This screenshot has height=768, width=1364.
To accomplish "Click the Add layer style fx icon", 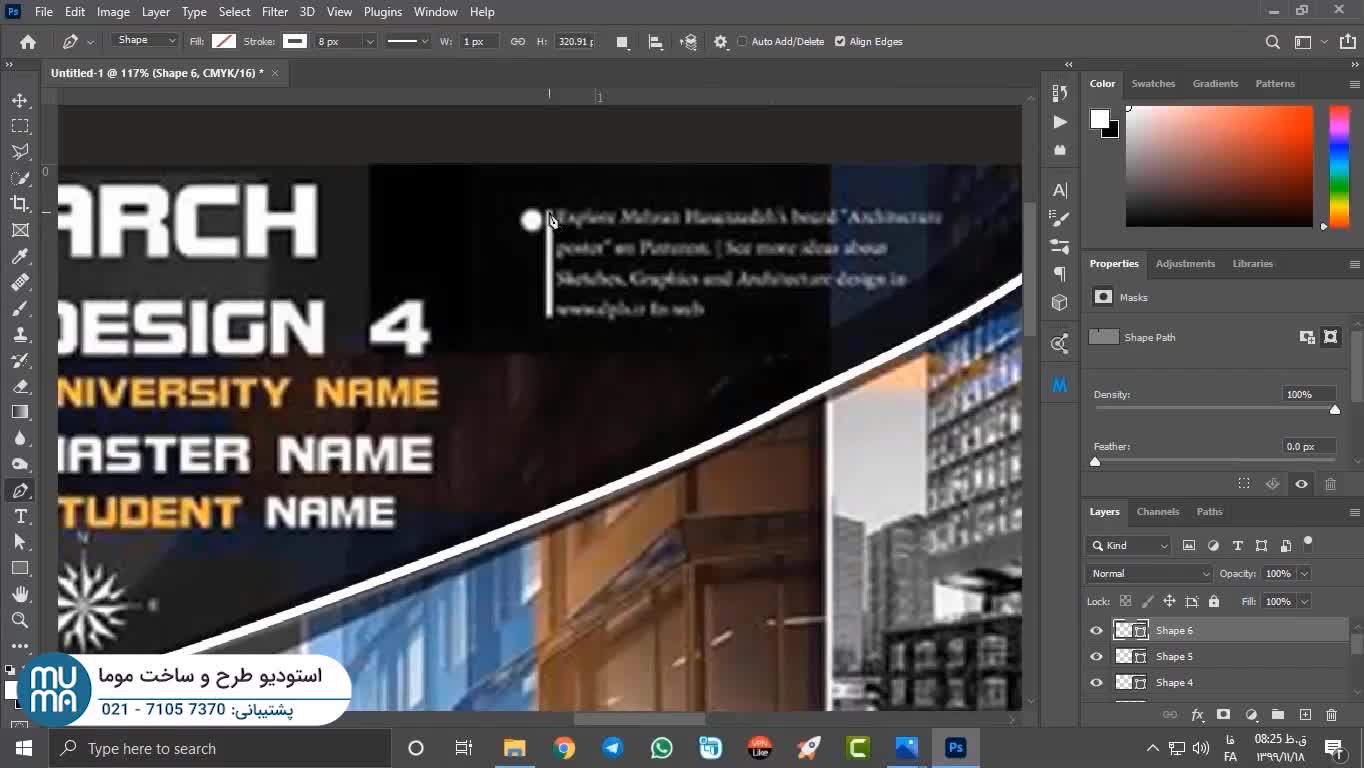I will click(1197, 715).
